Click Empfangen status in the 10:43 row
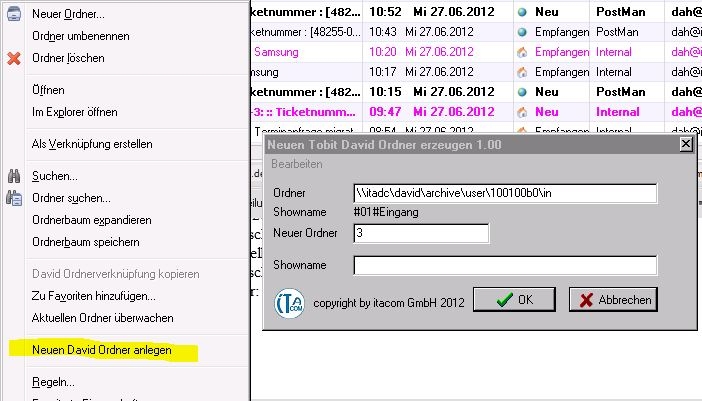This screenshot has width=702, height=401. (x=562, y=32)
